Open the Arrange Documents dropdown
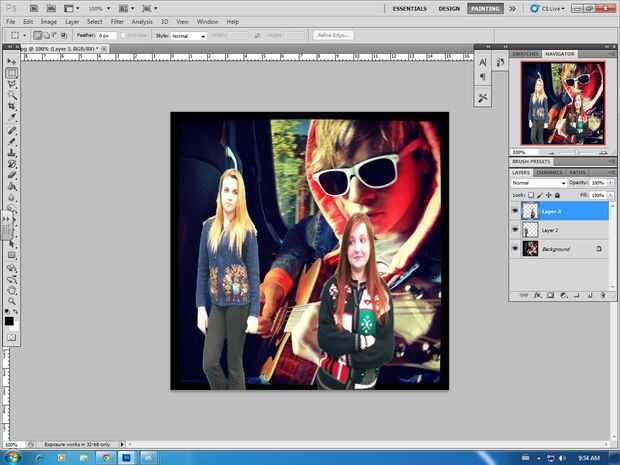The height and width of the screenshot is (465, 620). [127, 8]
